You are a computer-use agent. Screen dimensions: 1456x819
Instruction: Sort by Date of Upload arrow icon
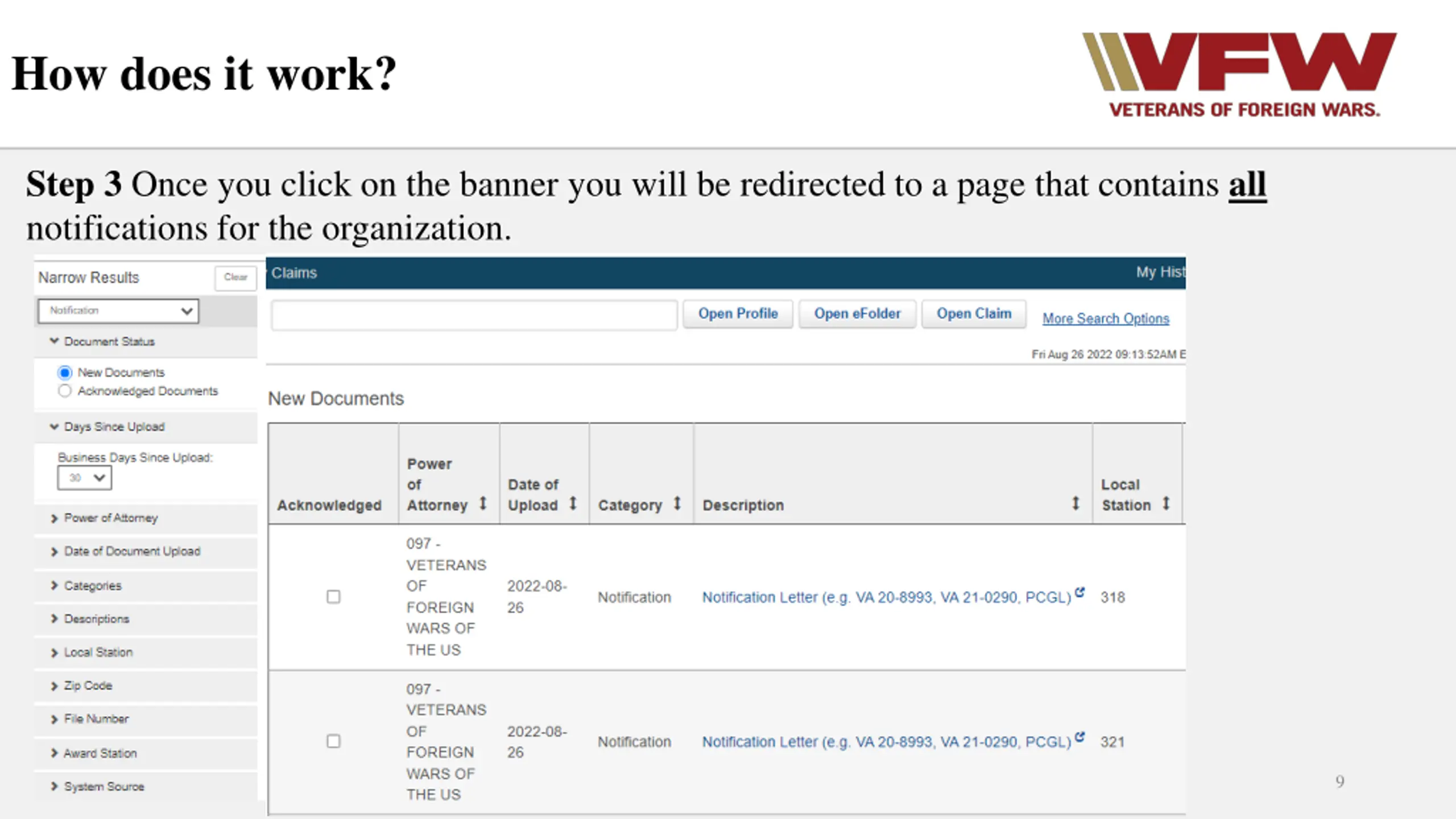(x=573, y=503)
